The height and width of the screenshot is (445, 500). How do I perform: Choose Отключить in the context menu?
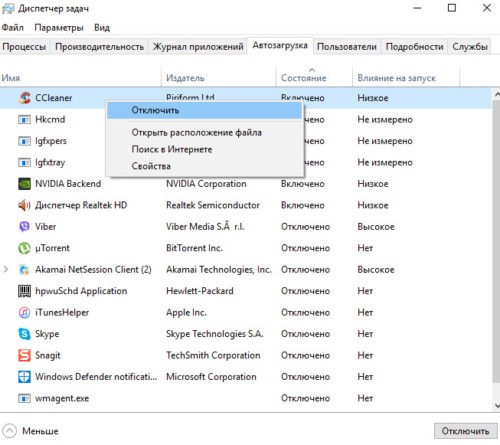[x=204, y=110]
